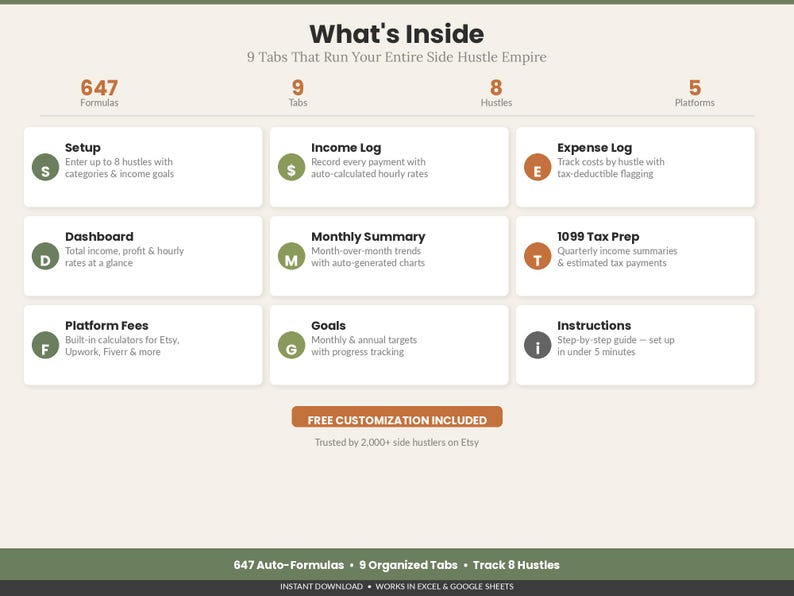This screenshot has width=794, height=596.
Task: Select the M Monthly Summary icon
Action: (292, 256)
